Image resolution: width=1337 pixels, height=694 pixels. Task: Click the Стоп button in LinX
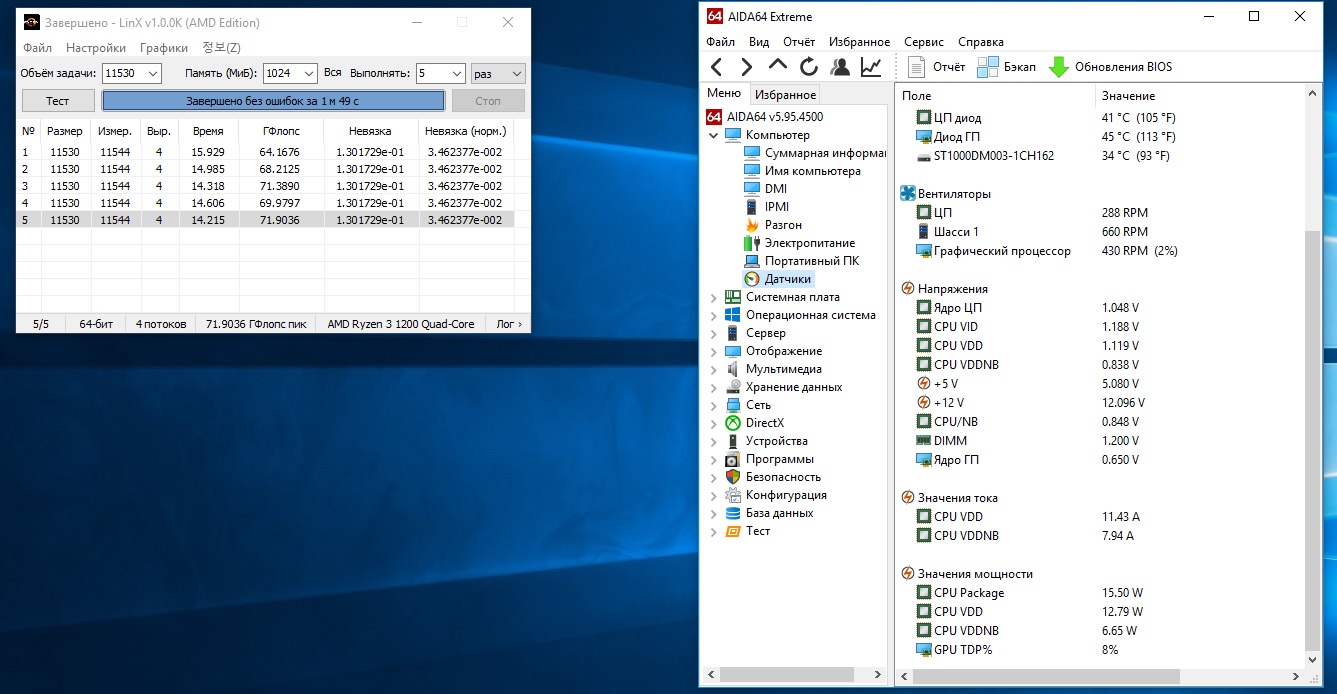click(488, 101)
